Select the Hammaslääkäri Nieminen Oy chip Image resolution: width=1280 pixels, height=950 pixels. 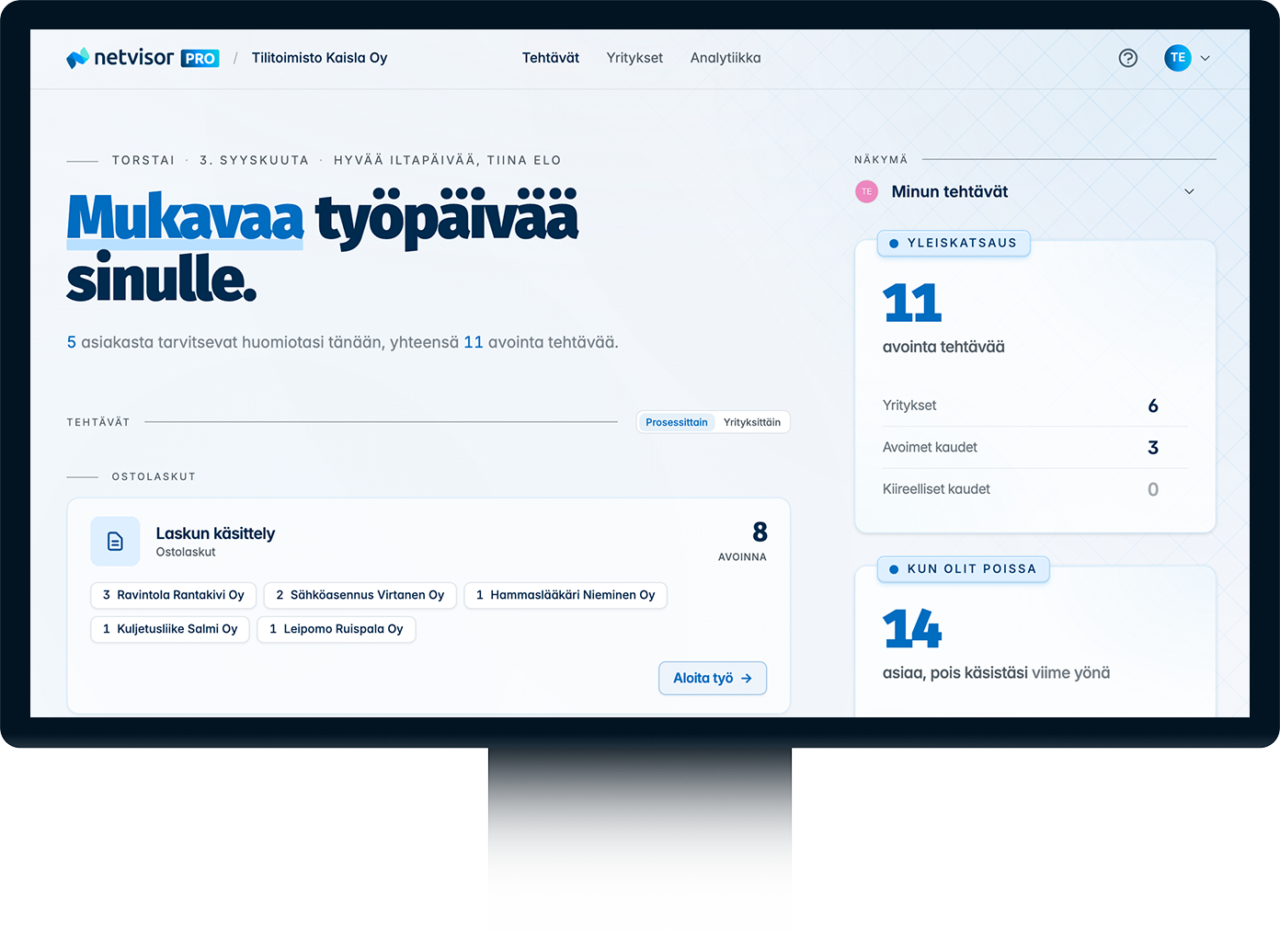tap(565, 595)
